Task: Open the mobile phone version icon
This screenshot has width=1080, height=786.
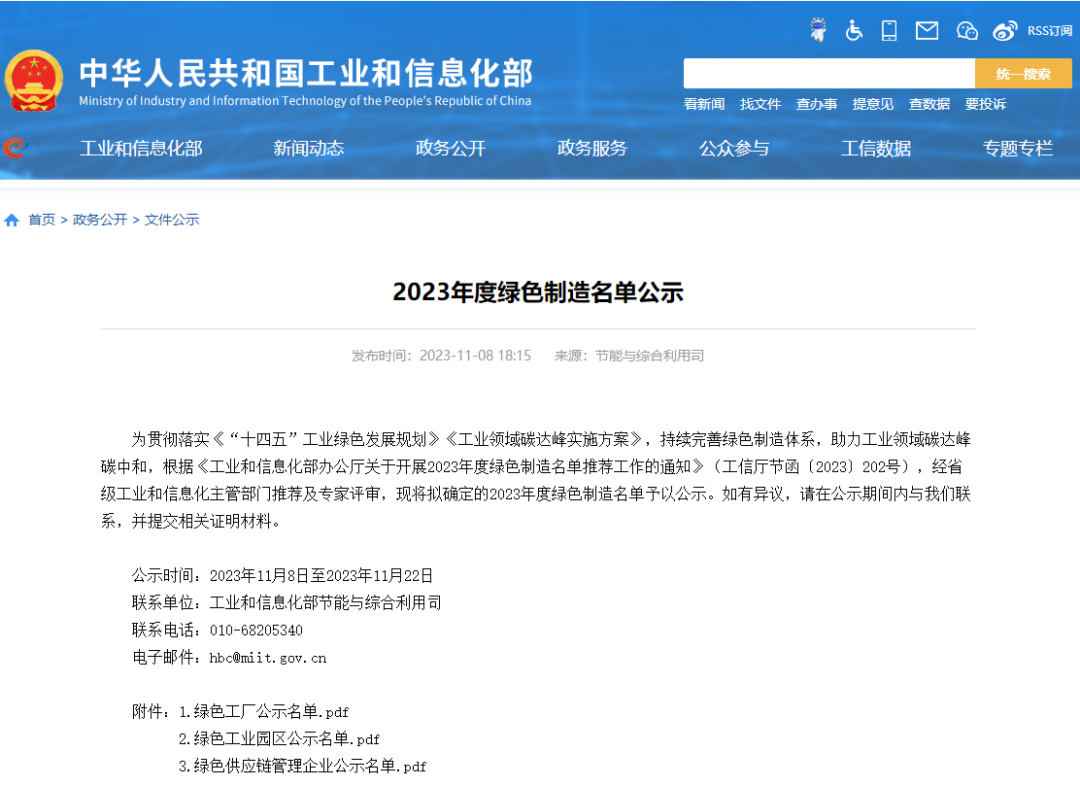Action: click(889, 30)
